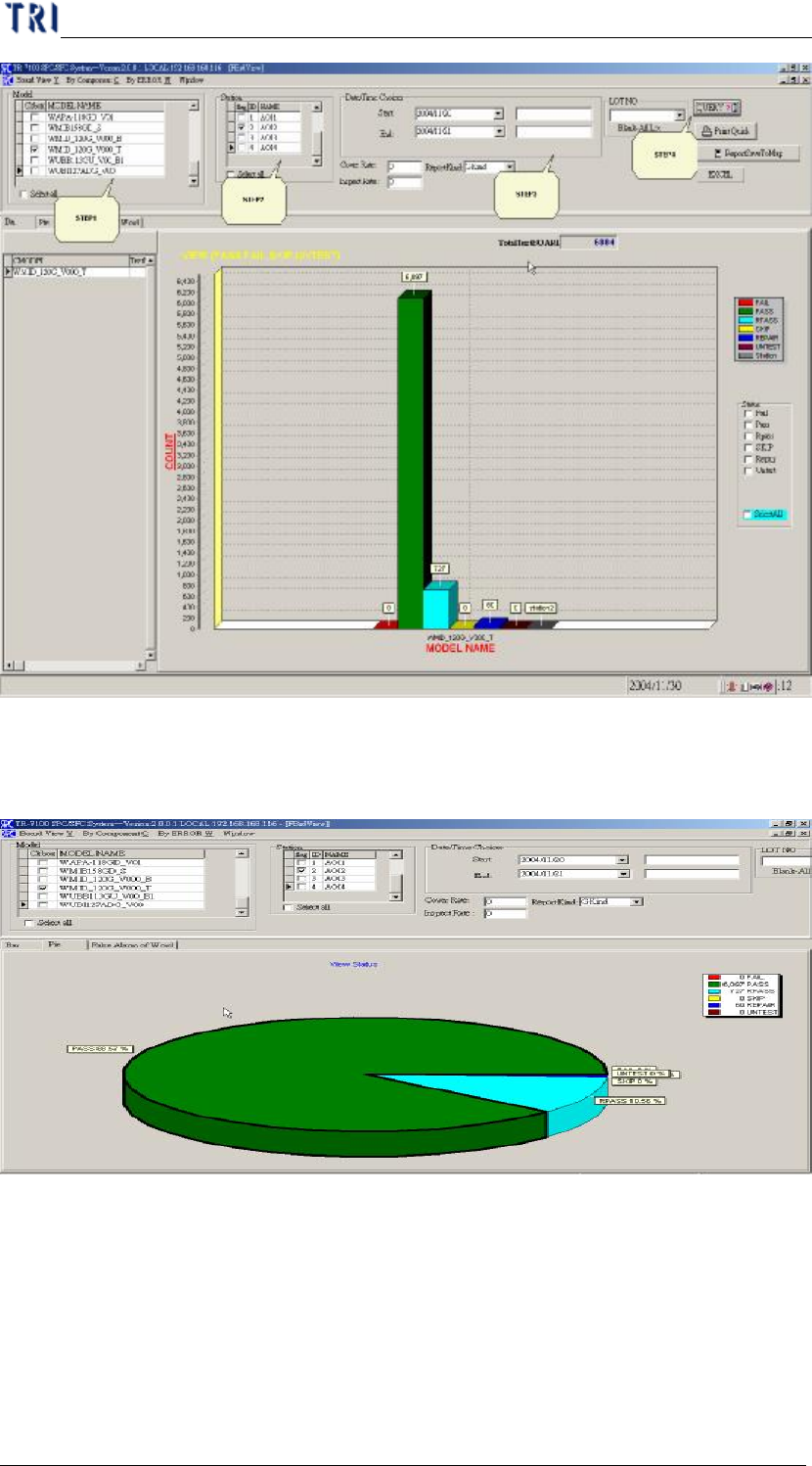812x1466 pixels.
Task: Toggle WMID_120G_V000_B model checkbox, upper window
Action: tap(35, 139)
